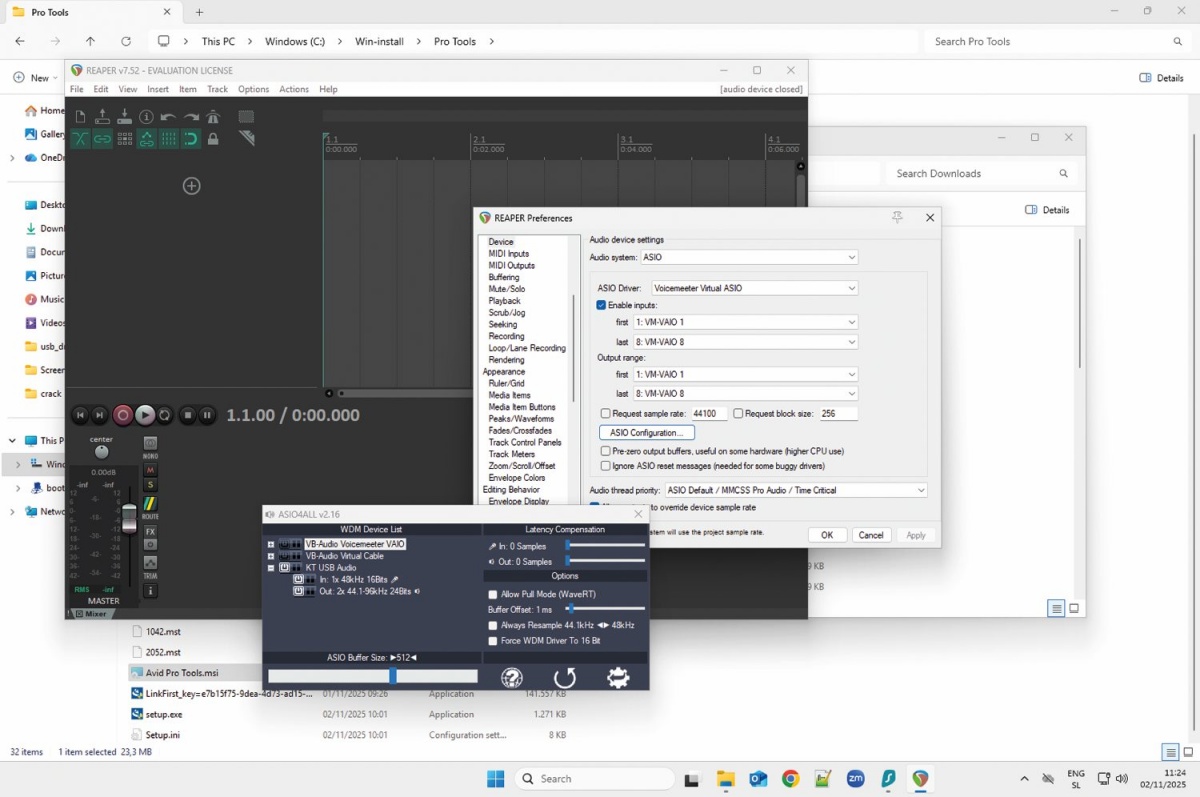
Task: Toggle Enable inputs checkbox
Action: click(602, 305)
